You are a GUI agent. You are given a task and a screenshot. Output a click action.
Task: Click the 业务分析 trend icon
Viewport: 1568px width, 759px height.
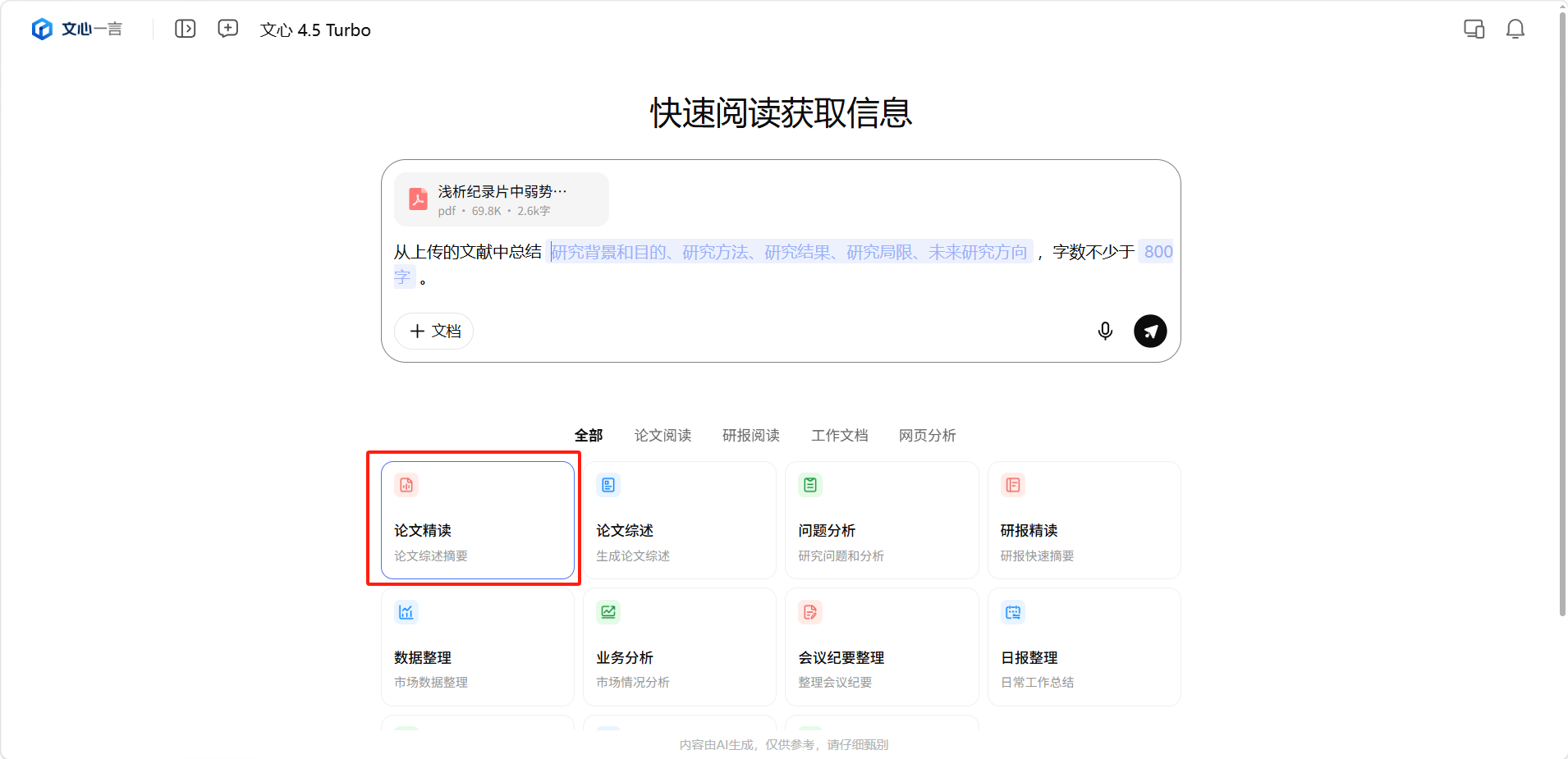click(608, 612)
